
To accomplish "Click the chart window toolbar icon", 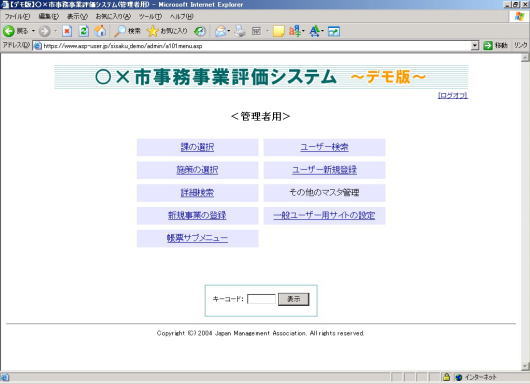I will click(x=334, y=31).
